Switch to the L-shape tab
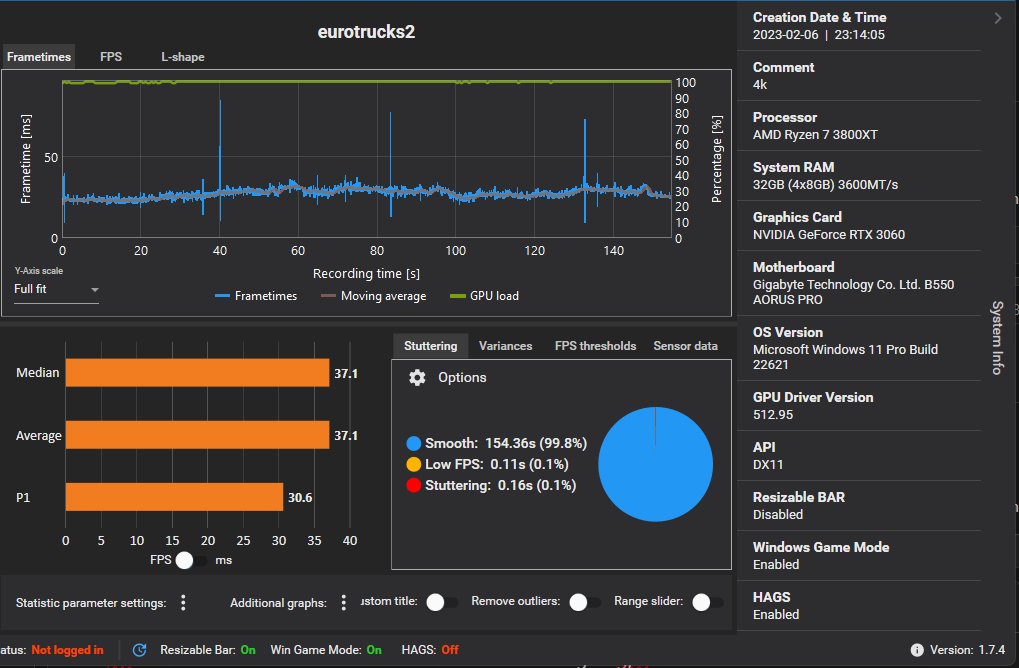 tap(183, 57)
